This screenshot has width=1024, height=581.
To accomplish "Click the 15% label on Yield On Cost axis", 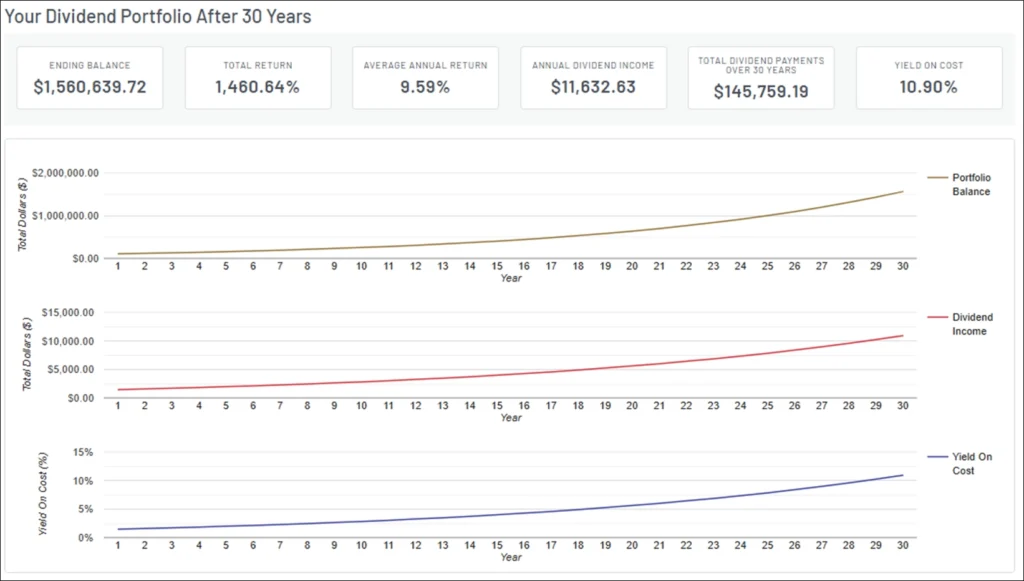I will point(84,452).
